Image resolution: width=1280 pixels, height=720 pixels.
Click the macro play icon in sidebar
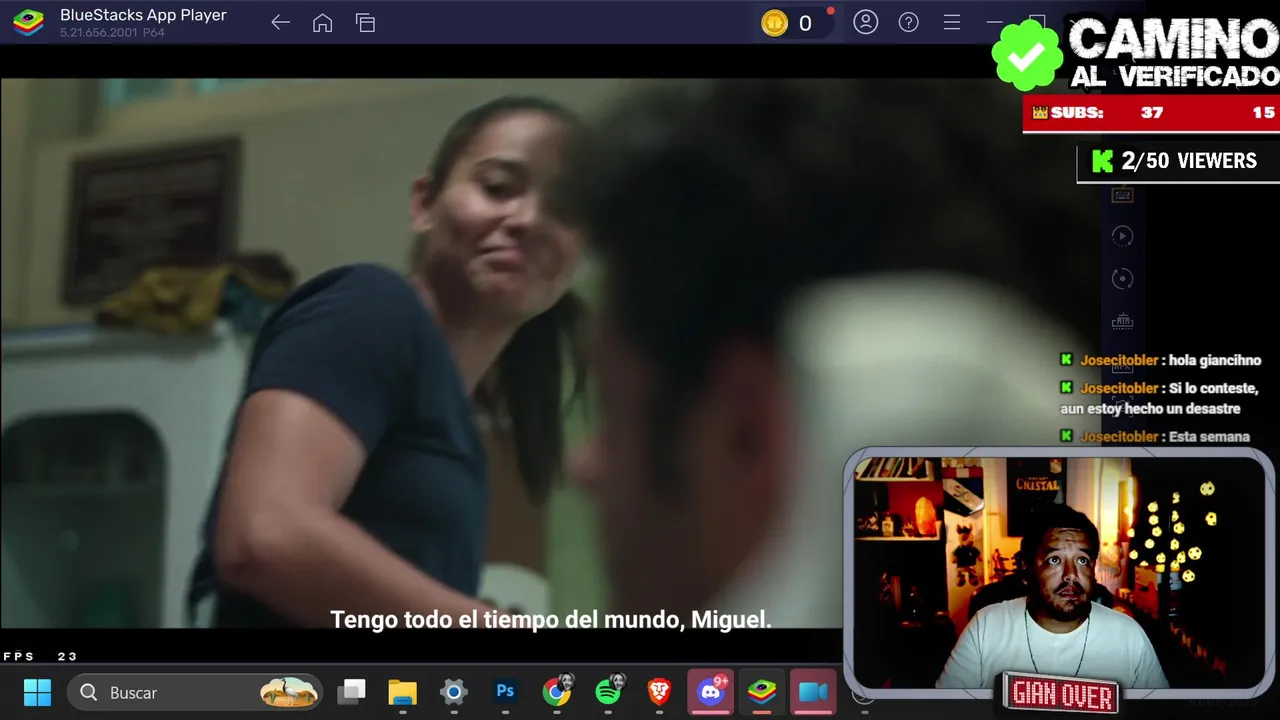1122,236
